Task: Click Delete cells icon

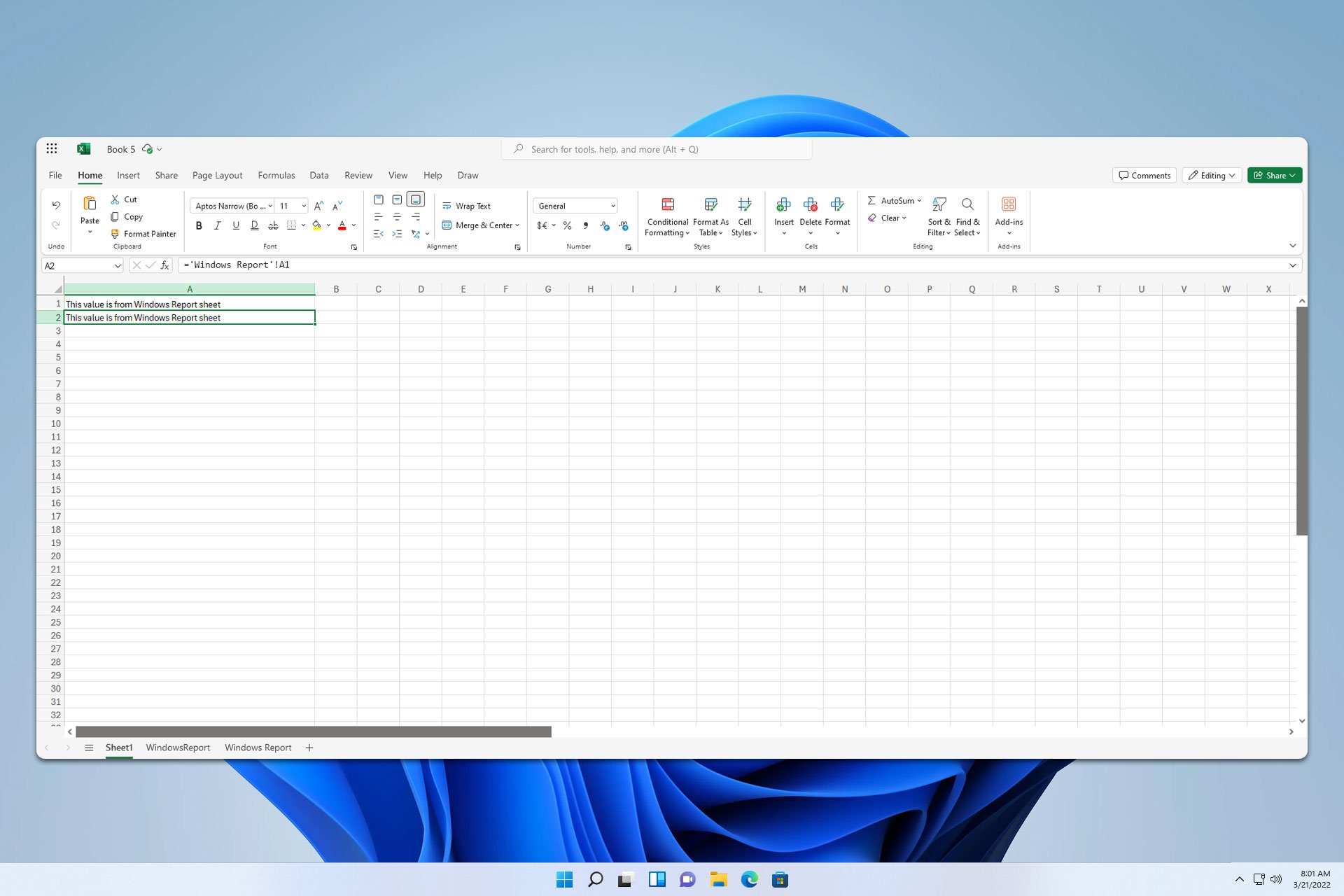Action: [811, 204]
